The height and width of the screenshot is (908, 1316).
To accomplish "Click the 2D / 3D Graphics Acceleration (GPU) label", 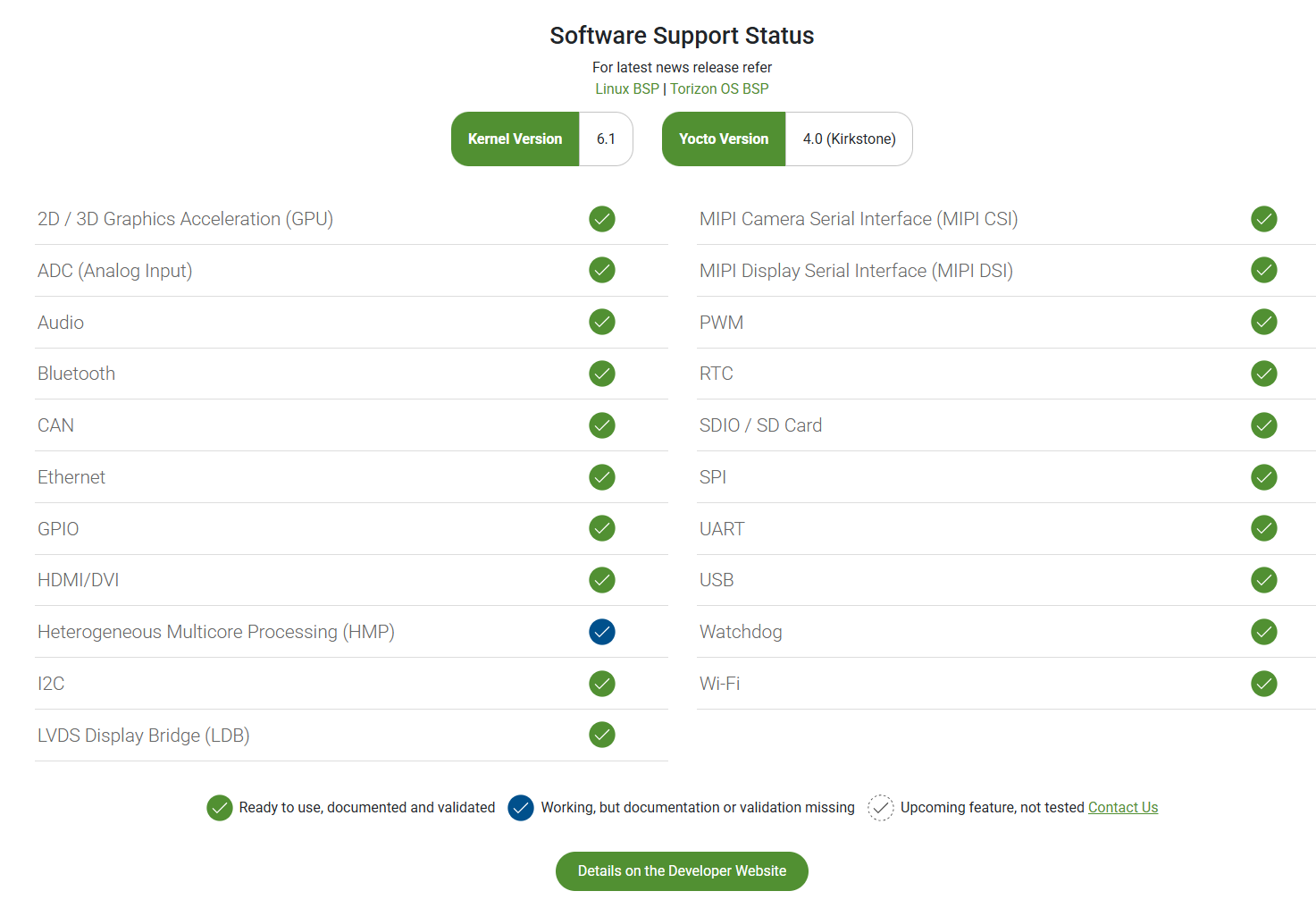I will [x=185, y=219].
